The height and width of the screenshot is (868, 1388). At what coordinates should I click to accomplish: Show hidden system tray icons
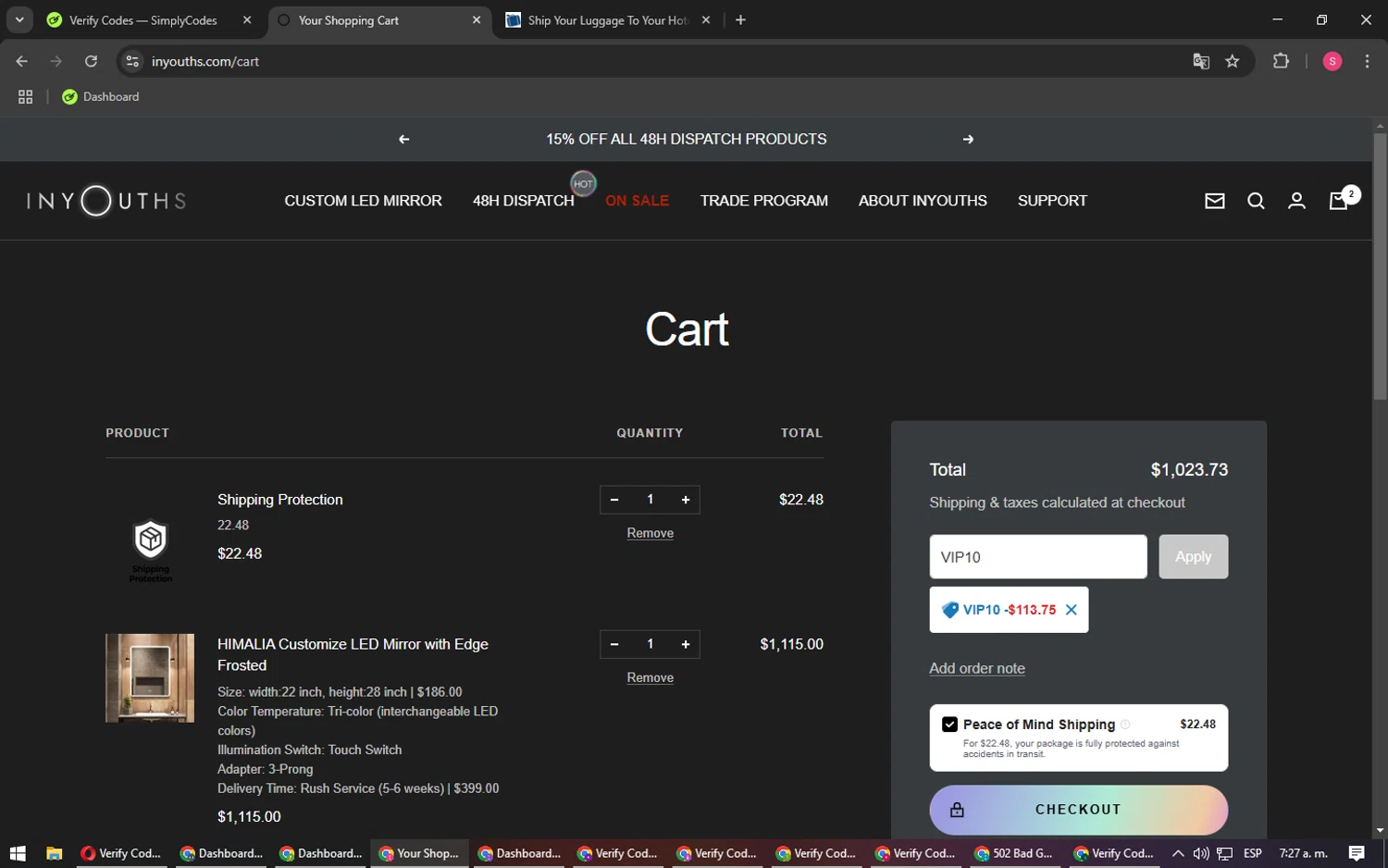pos(1178,853)
